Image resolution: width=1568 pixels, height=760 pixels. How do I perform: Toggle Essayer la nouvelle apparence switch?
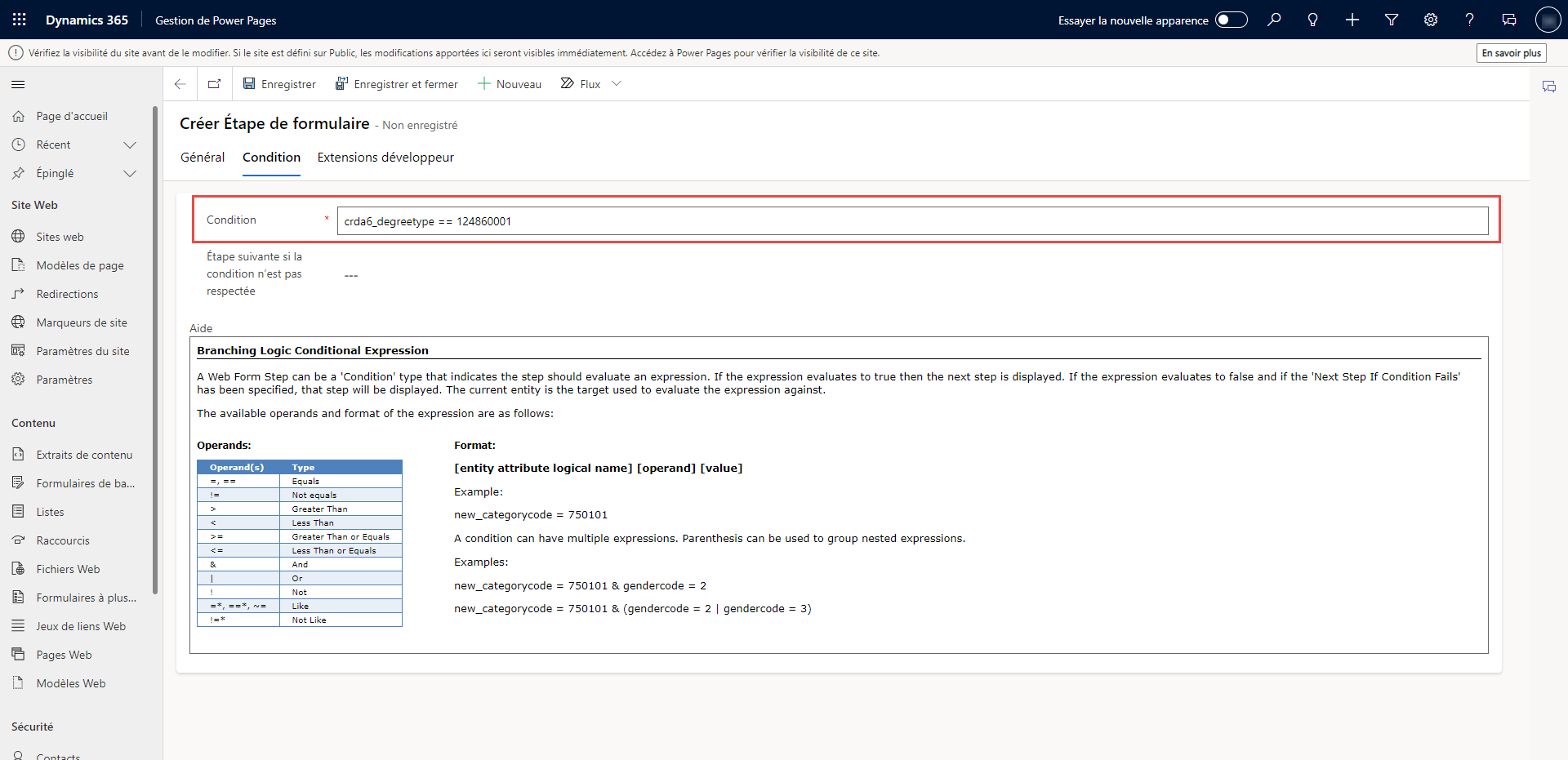[1232, 20]
